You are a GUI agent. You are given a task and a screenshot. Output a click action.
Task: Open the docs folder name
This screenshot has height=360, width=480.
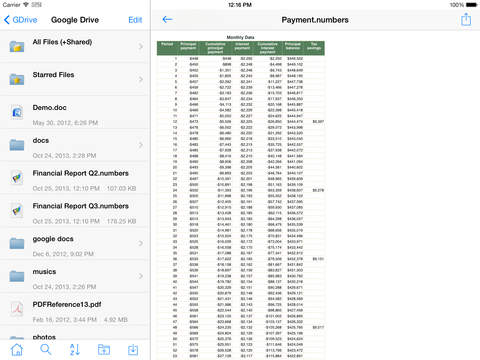[41, 140]
